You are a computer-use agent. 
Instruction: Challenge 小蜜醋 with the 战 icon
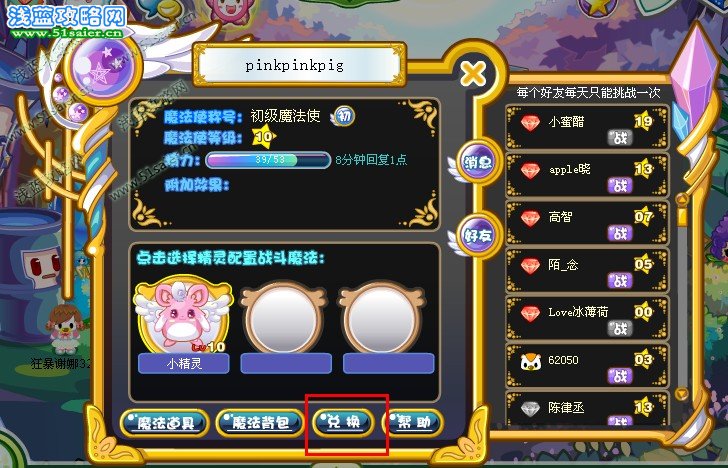pyautogui.click(x=620, y=137)
